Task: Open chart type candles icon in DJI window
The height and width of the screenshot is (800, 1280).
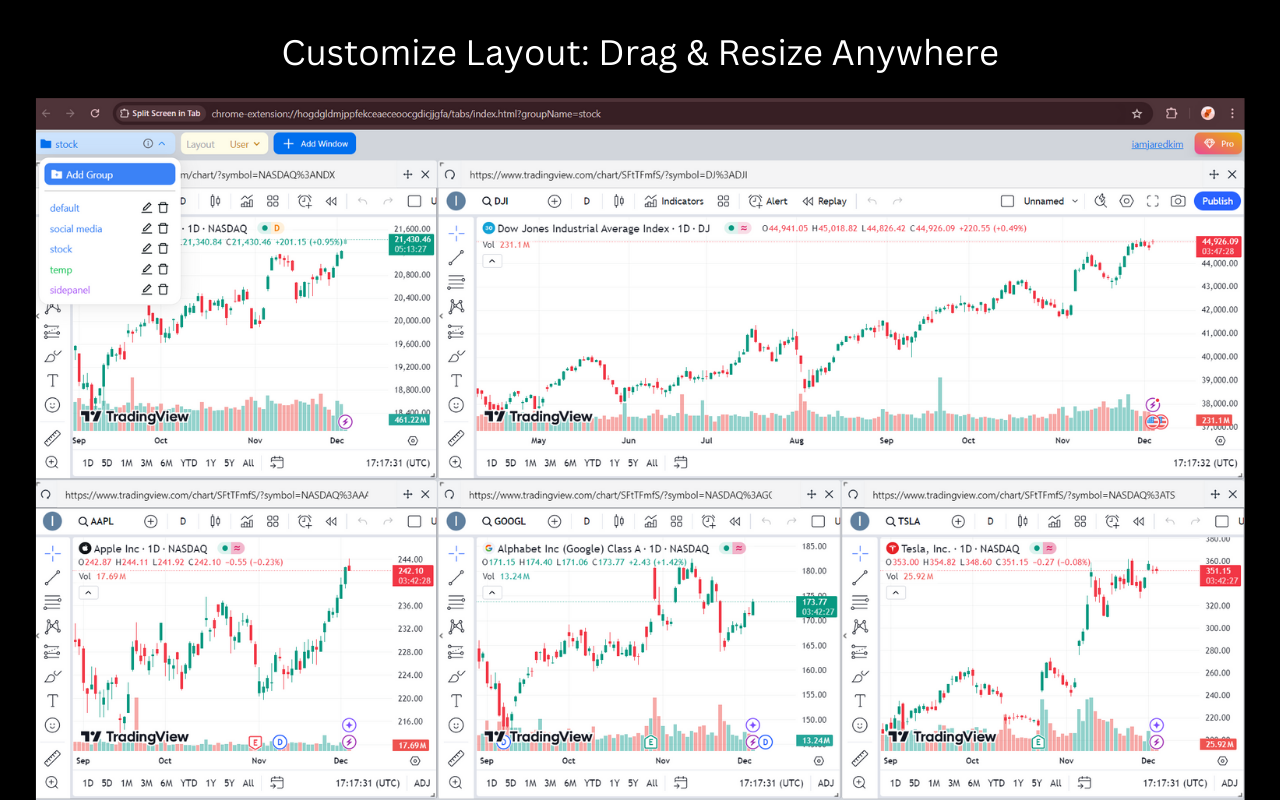Action: (619, 201)
